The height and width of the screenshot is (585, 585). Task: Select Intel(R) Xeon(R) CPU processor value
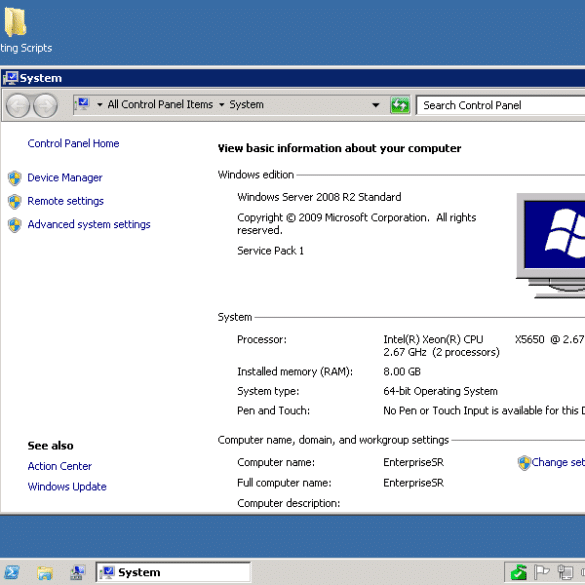coord(484,345)
